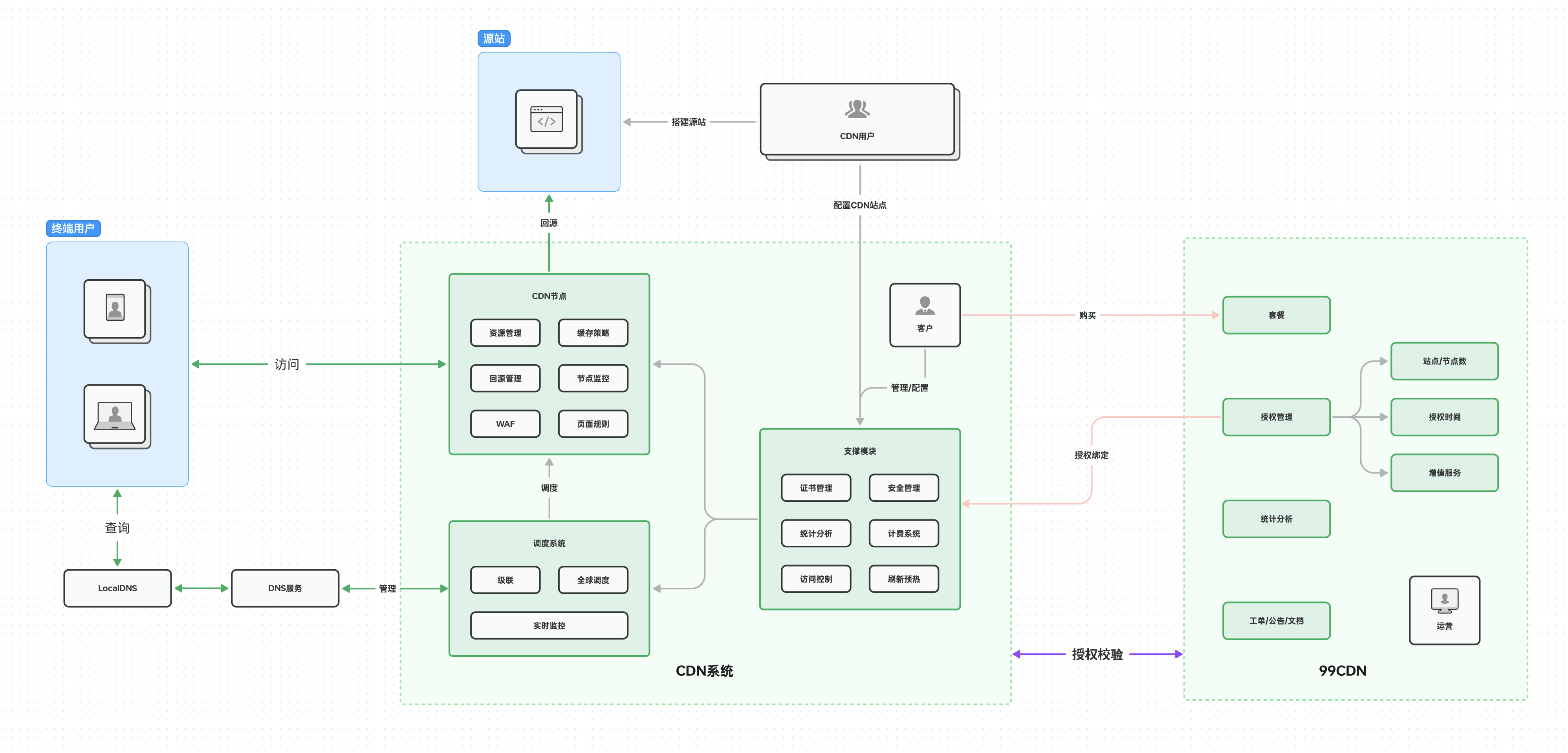This screenshot has height=753, width=1568.
Task: Click the blue 源站 tag label
Action: (494, 39)
